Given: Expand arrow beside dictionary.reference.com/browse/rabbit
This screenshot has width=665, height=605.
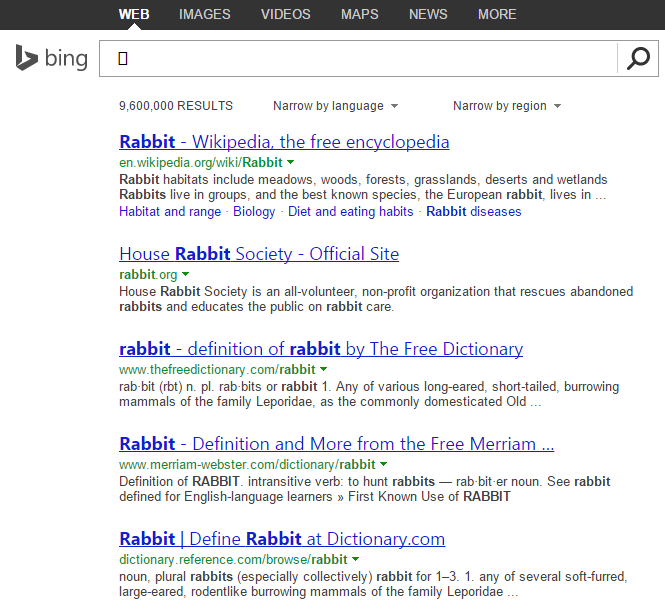Looking at the screenshot, I should [355, 559].
